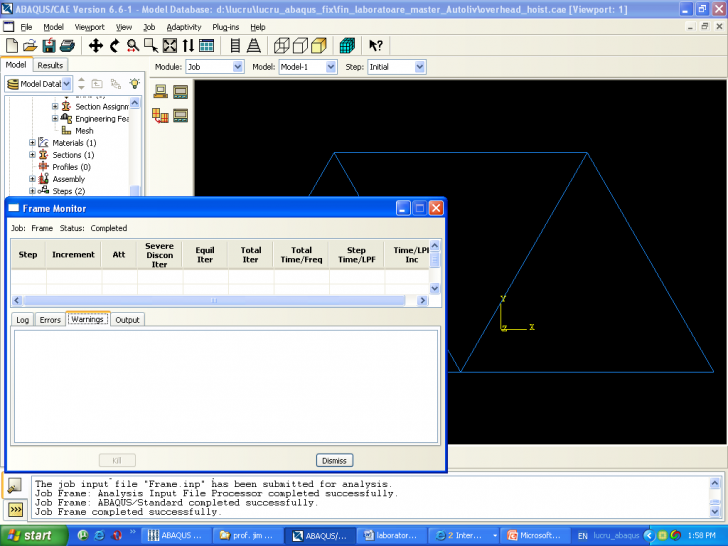
Task: Click the Dismiss button
Action: click(334, 460)
